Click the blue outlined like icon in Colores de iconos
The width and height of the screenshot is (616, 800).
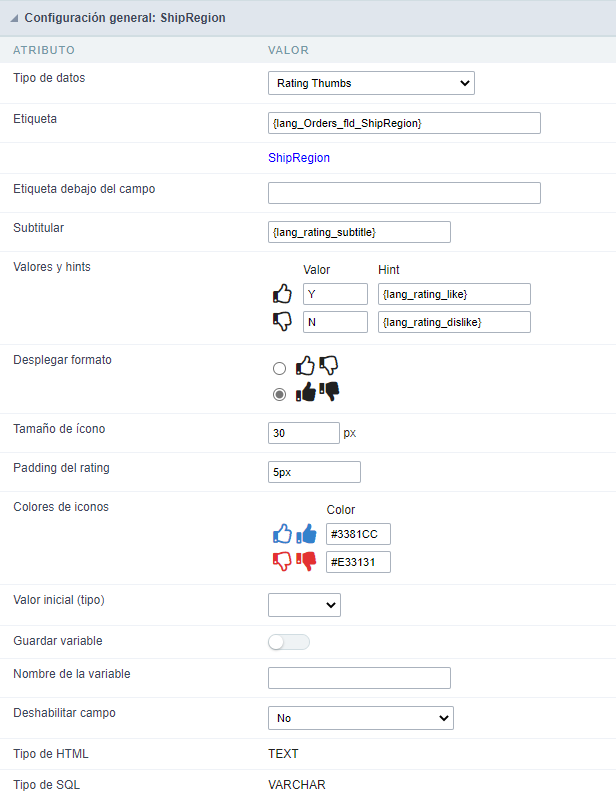pyautogui.click(x=282, y=533)
